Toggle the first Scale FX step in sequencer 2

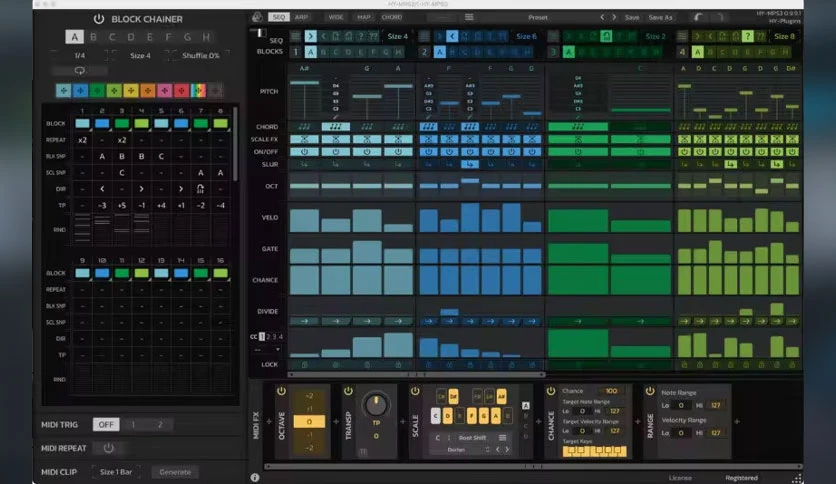tap(428, 140)
